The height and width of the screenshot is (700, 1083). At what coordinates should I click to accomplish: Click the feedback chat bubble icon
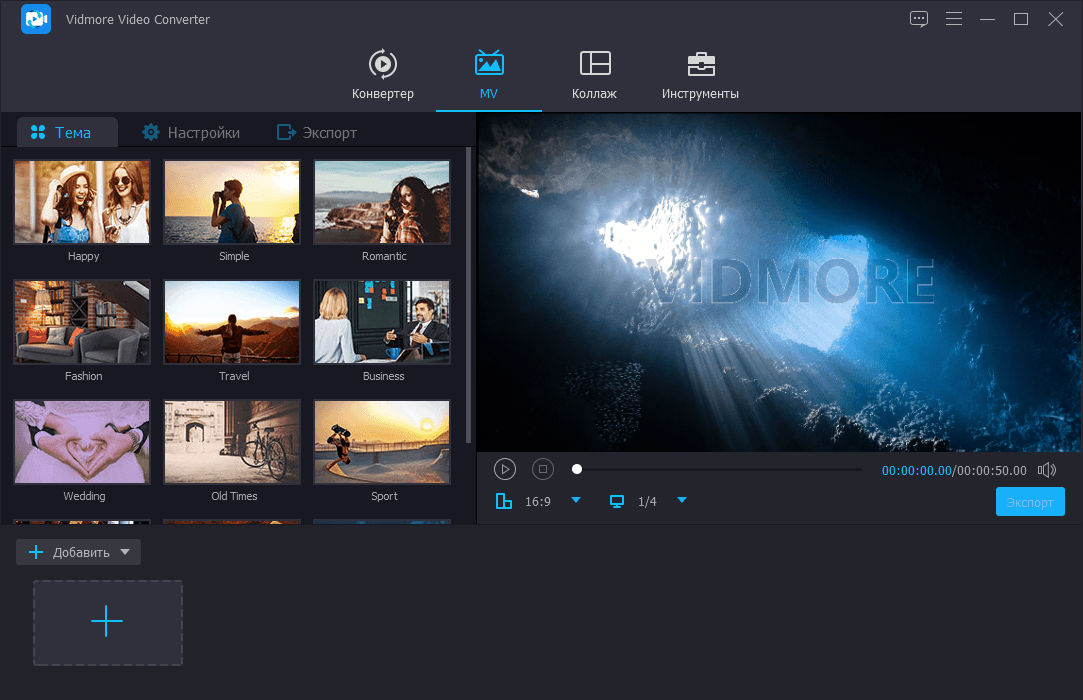(x=918, y=19)
